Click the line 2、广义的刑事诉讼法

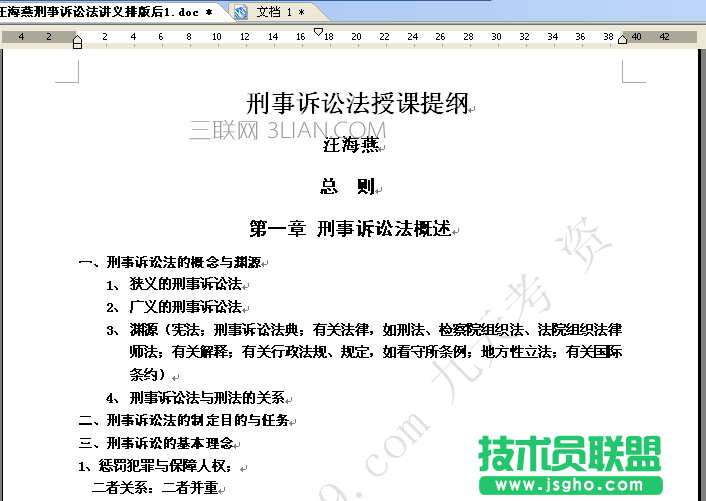coord(174,307)
